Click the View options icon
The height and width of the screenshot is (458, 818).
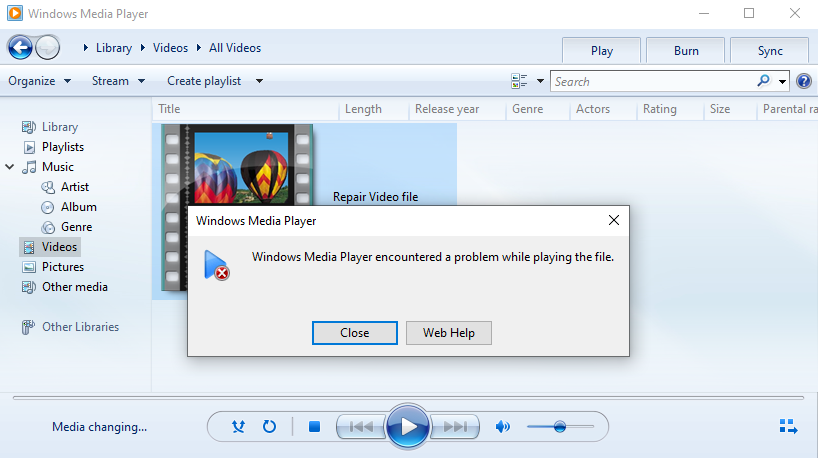coord(519,81)
